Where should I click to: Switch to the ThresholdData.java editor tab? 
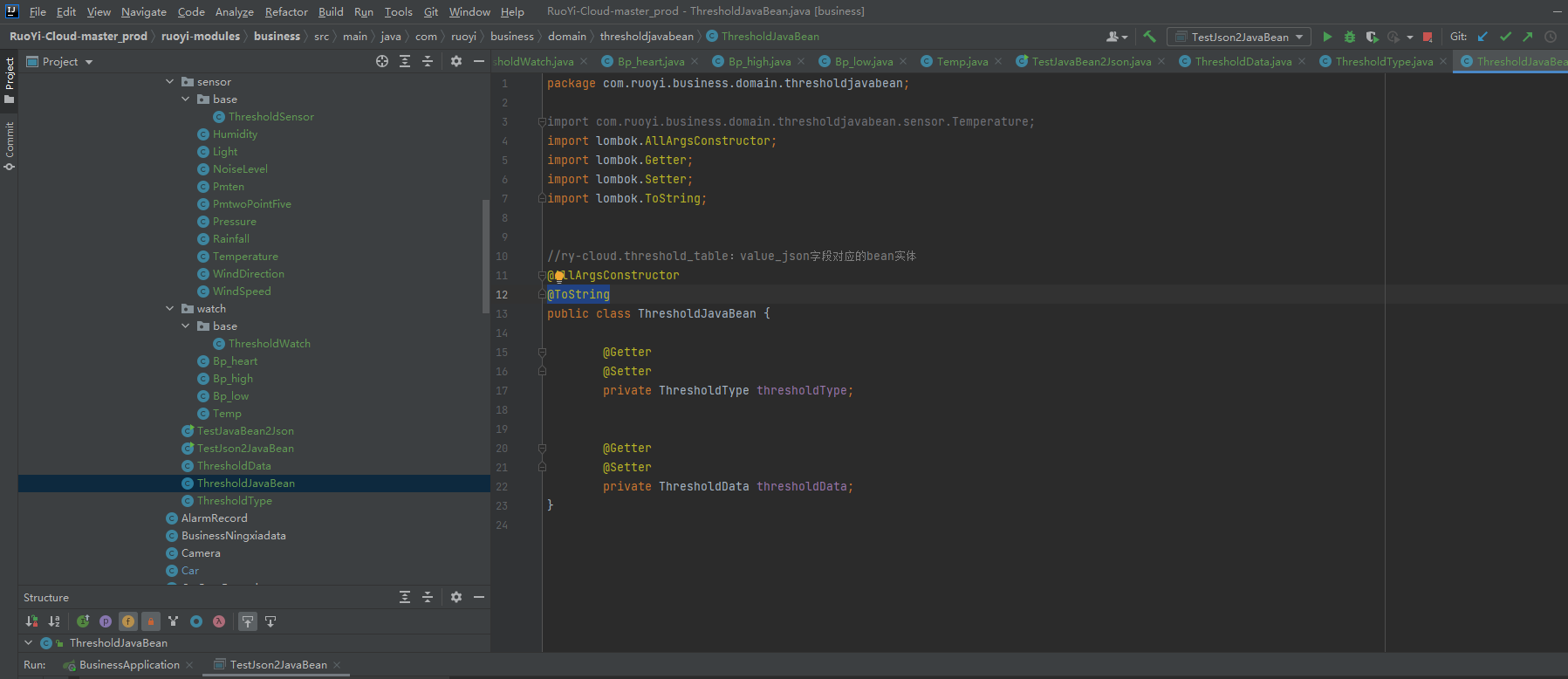coord(1243,61)
